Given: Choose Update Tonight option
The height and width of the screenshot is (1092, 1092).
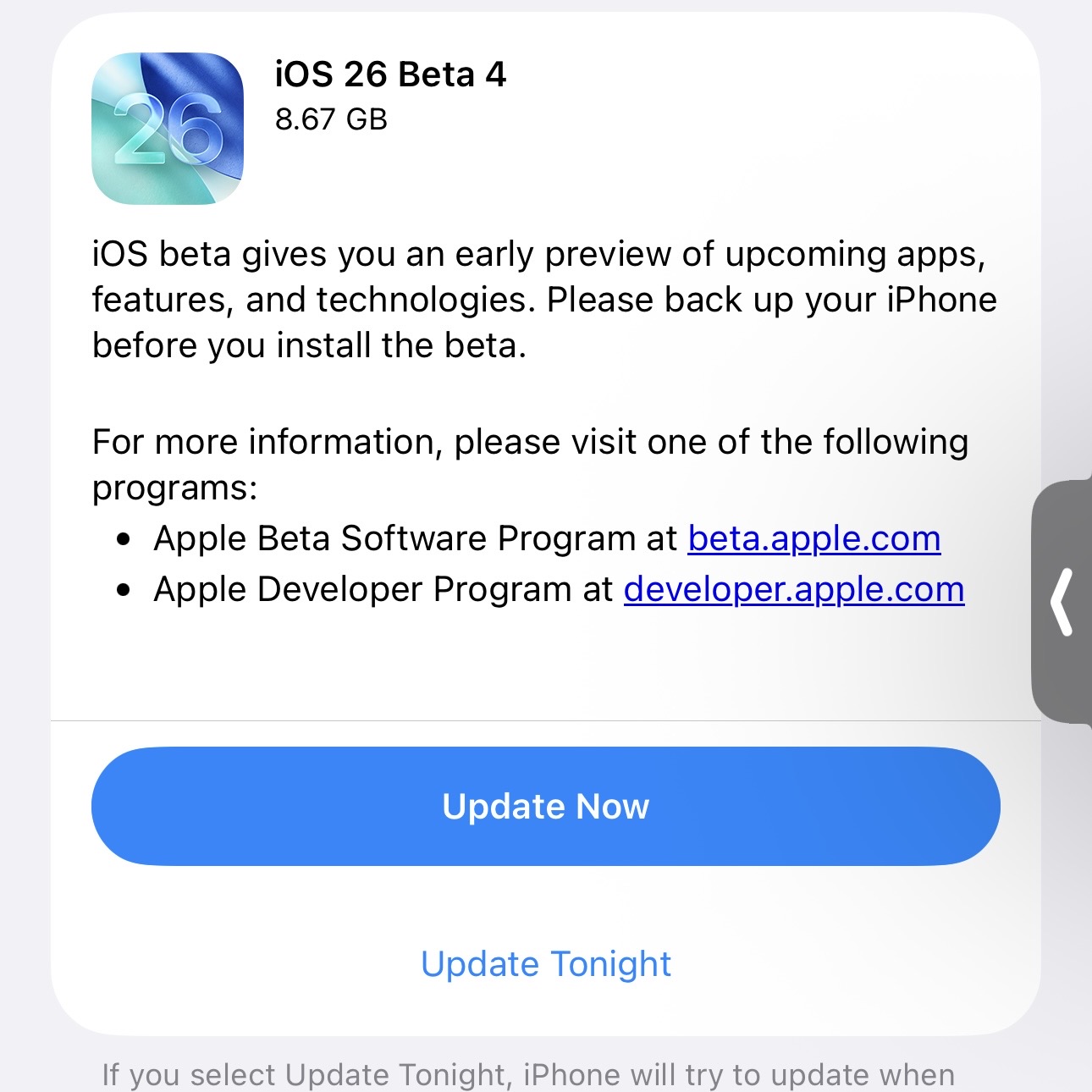Looking at the screenshot, I should pyautogui.click(x=546, y=964).
